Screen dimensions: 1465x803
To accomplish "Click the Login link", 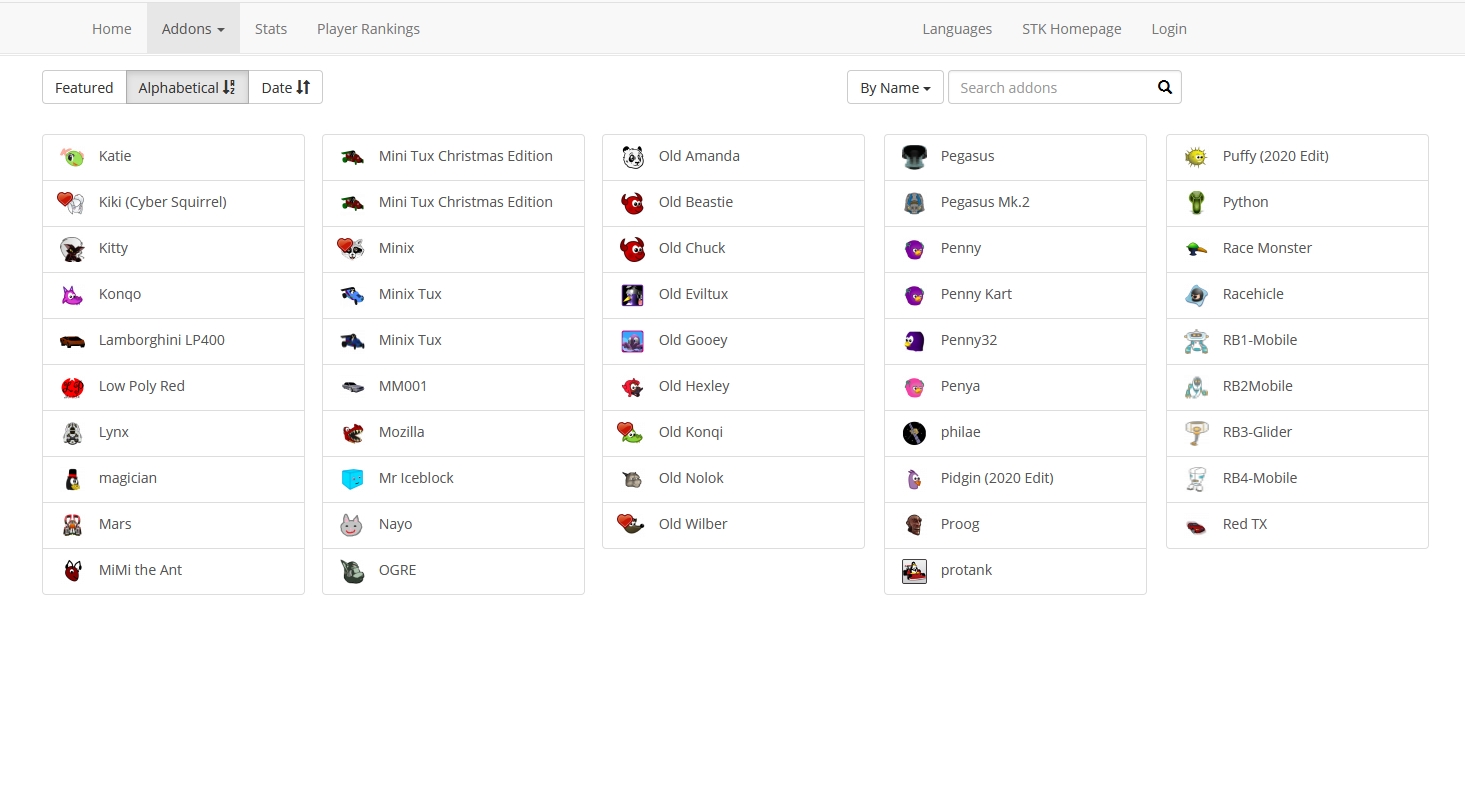I will coord(1168,29).
